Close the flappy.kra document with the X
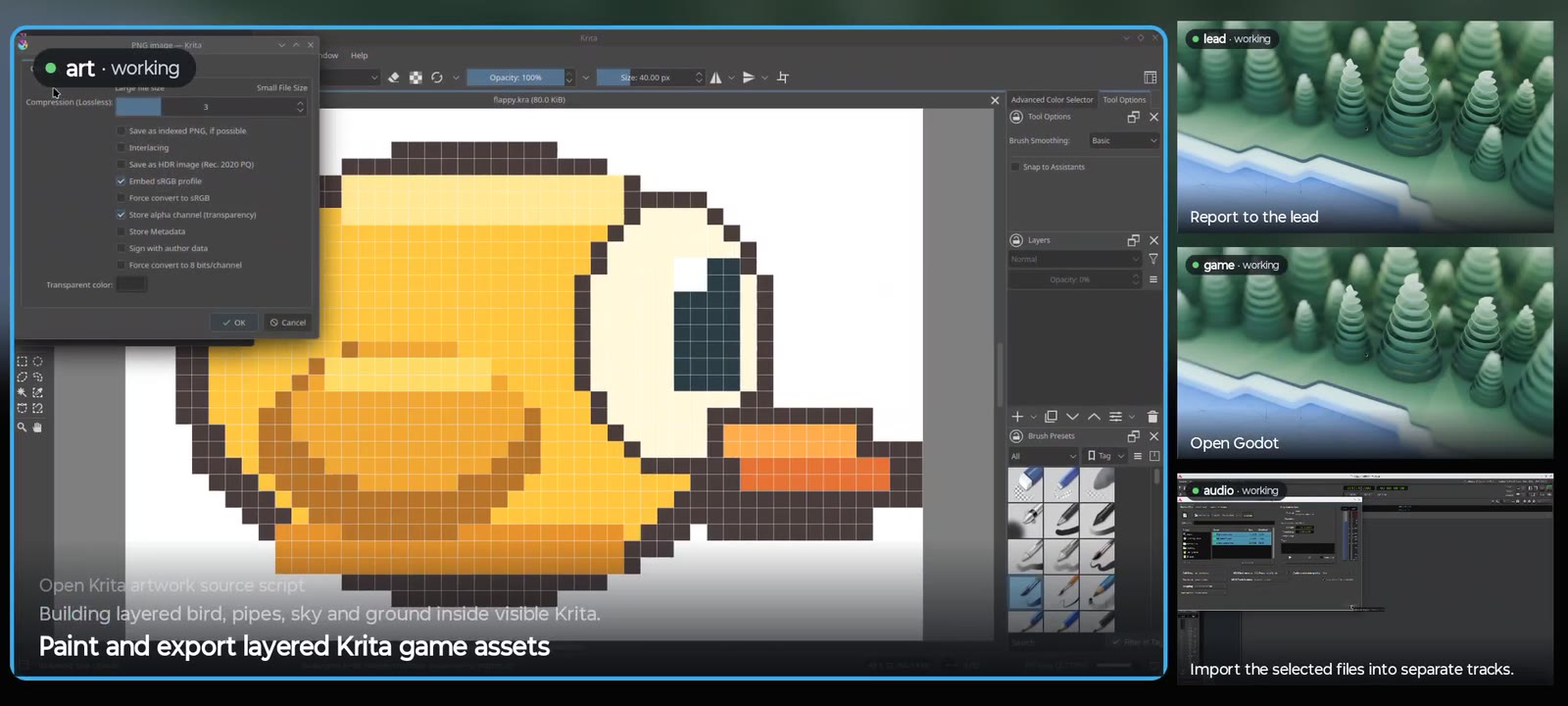The image size is (1568, 706). coord(995,100)
